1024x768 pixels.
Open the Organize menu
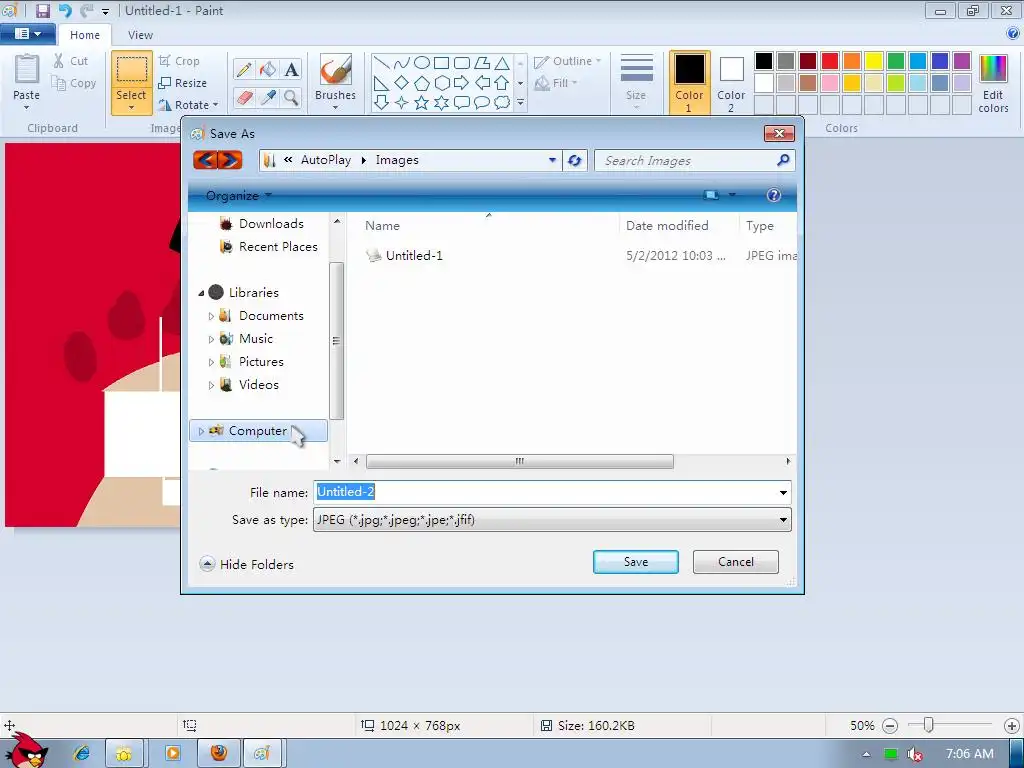click(x=238, y=195)
